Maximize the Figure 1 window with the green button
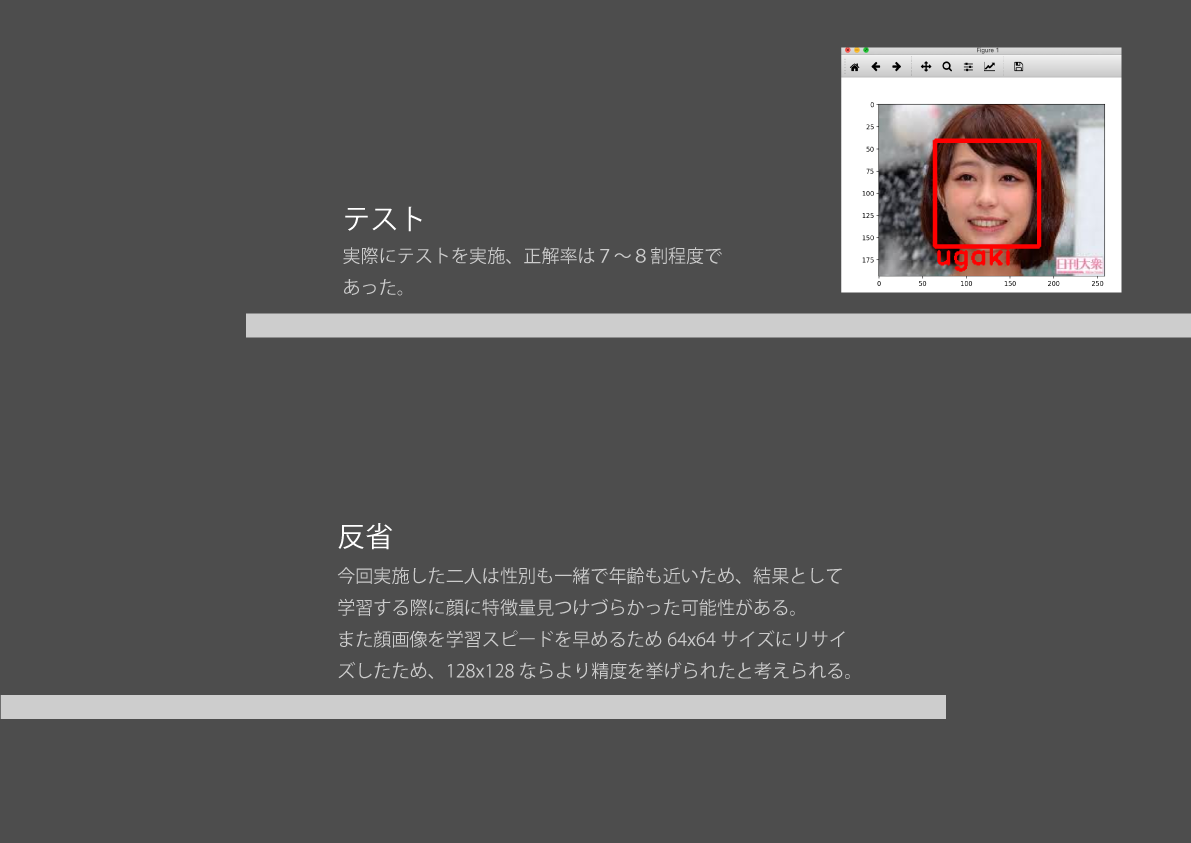Image resolution: width=1191 pixels, height=843 pixels. [866, 50]
